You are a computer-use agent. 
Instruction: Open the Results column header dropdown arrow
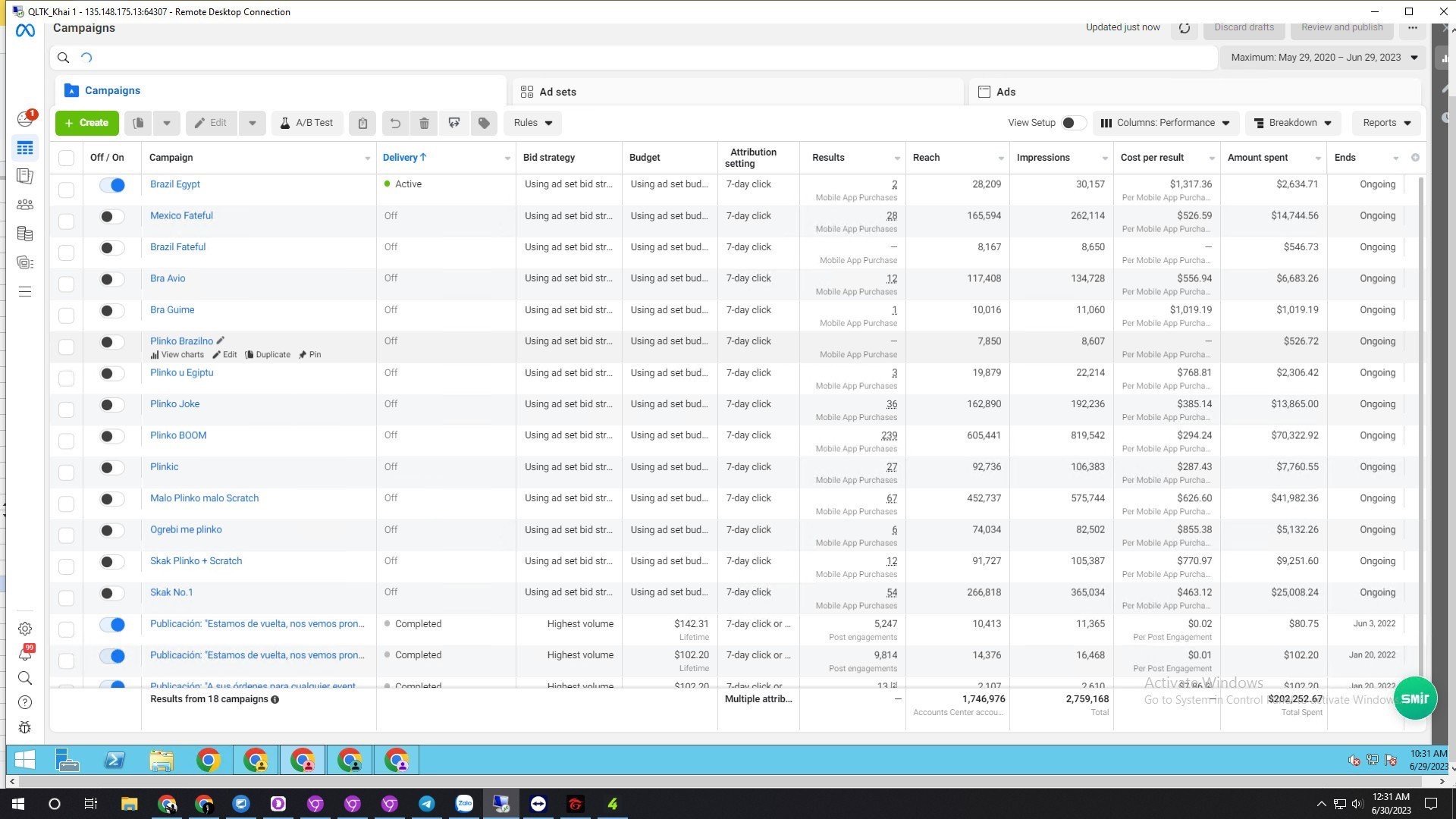click(x=897, y=158)
